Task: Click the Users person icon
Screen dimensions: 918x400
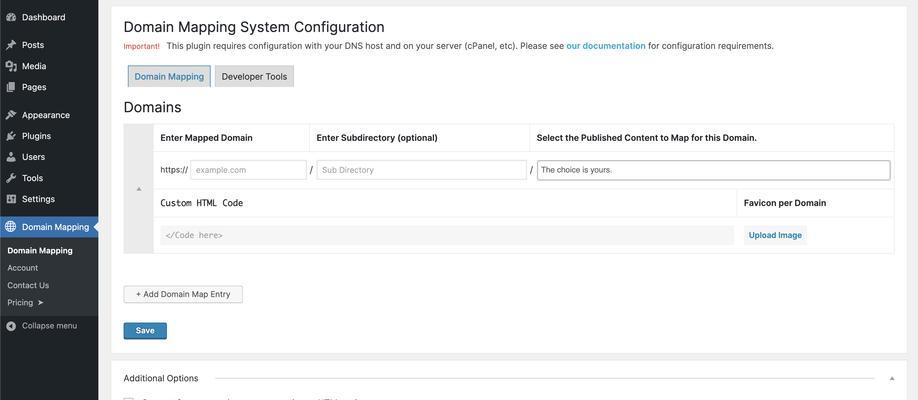Action: (x=11, y=157)
